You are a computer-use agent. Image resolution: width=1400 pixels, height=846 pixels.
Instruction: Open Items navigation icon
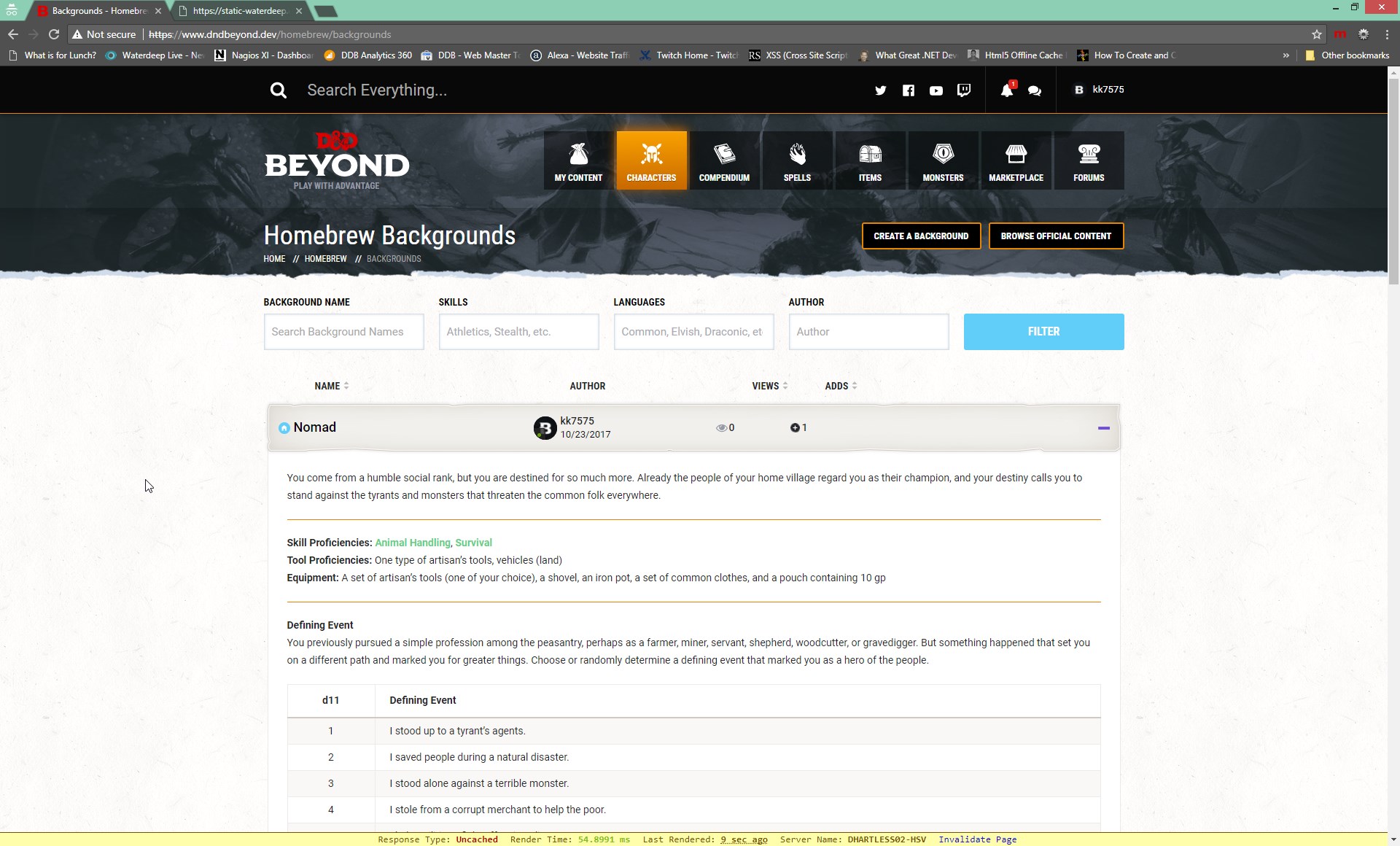[870, 160]
